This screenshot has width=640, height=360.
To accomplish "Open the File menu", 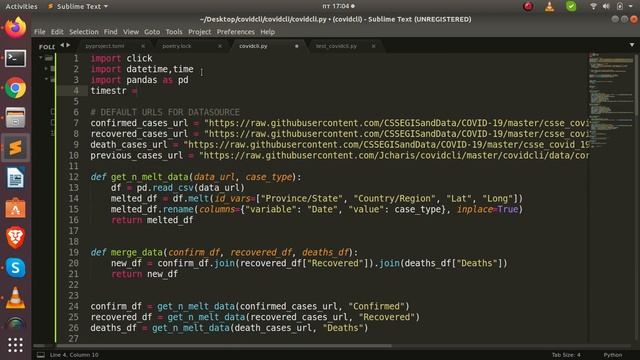I will [40, 32].
